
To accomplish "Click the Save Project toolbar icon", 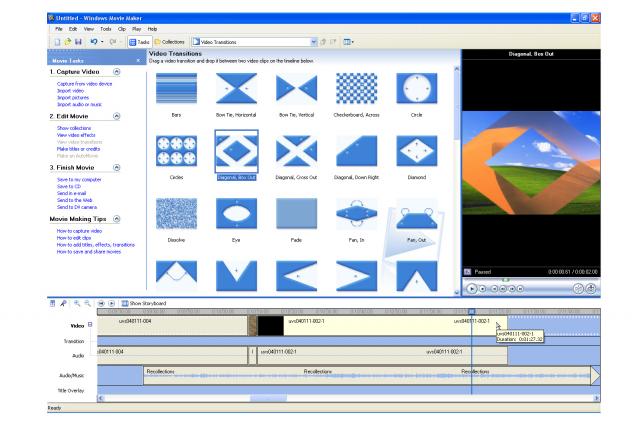I will coord(78,42).
